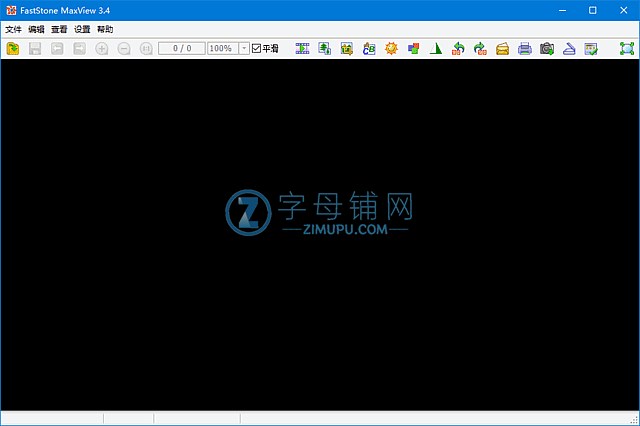Click the Email envelope icon

pyautogui.click(x=502, y=48)
